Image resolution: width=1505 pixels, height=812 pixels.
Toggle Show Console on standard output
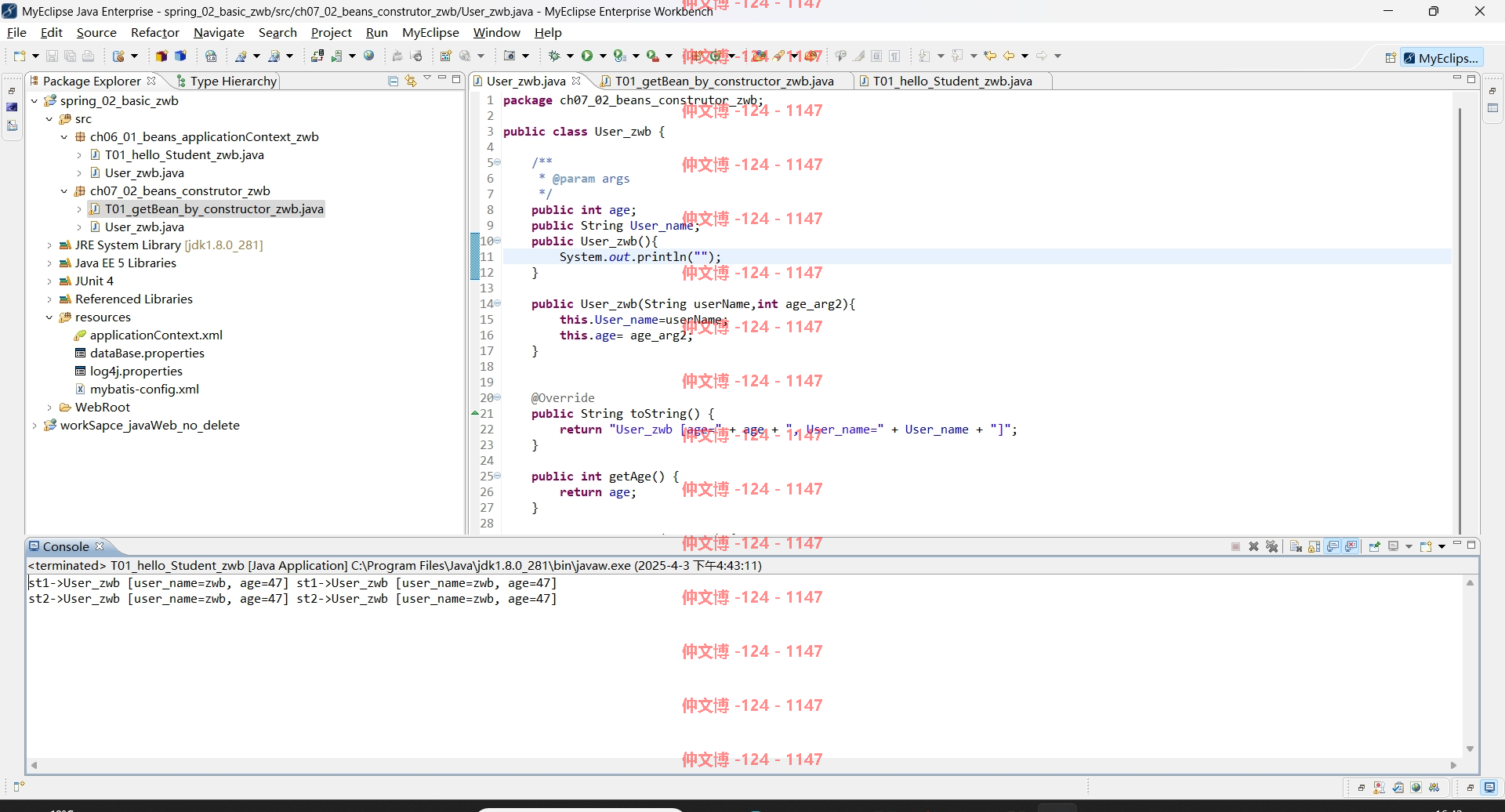[1333, 546]
